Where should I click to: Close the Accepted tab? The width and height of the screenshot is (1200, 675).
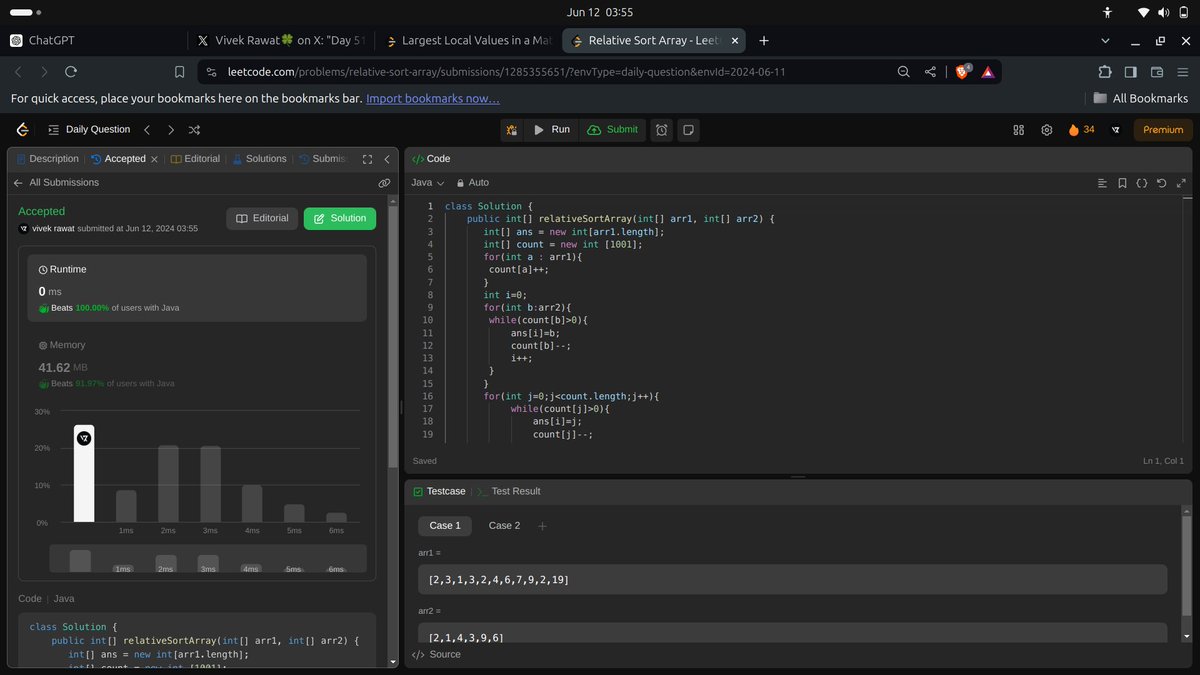click(154, 159)
